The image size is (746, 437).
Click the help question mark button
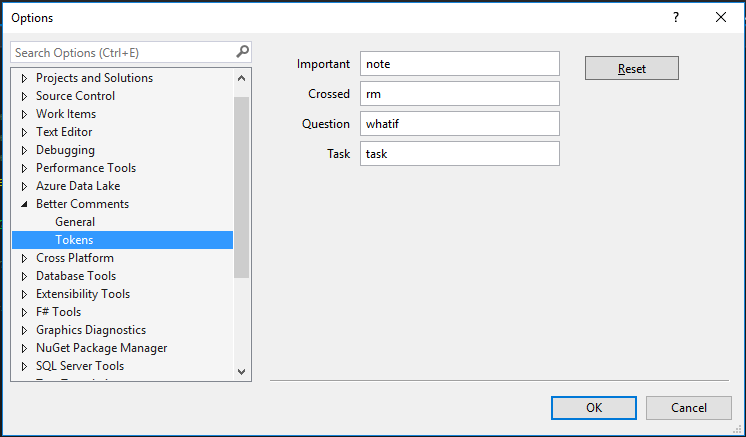point(676,18)
